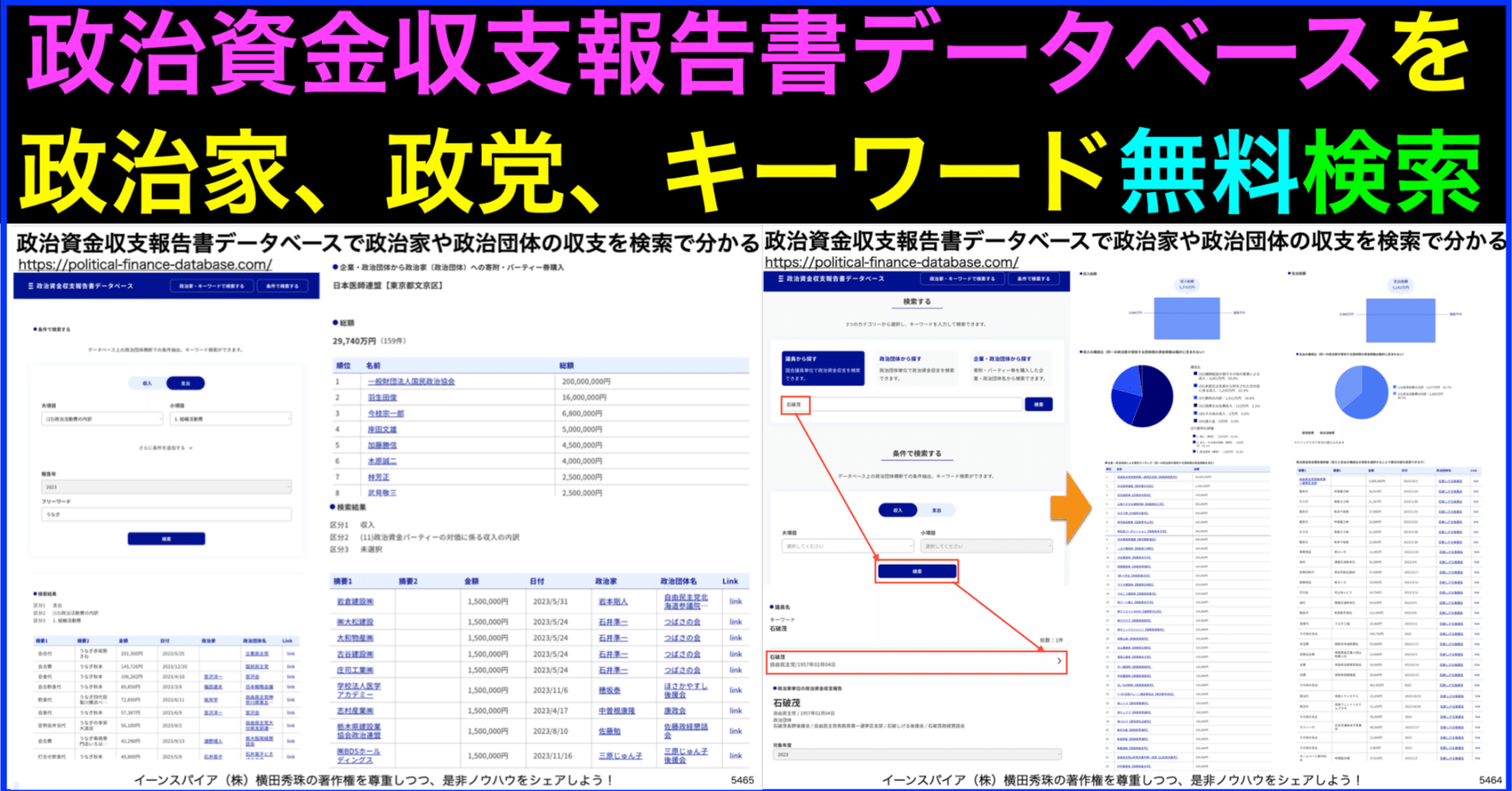Open 報告年 dropdown showing 2023
1512x791 pixels.
[166, 487]
